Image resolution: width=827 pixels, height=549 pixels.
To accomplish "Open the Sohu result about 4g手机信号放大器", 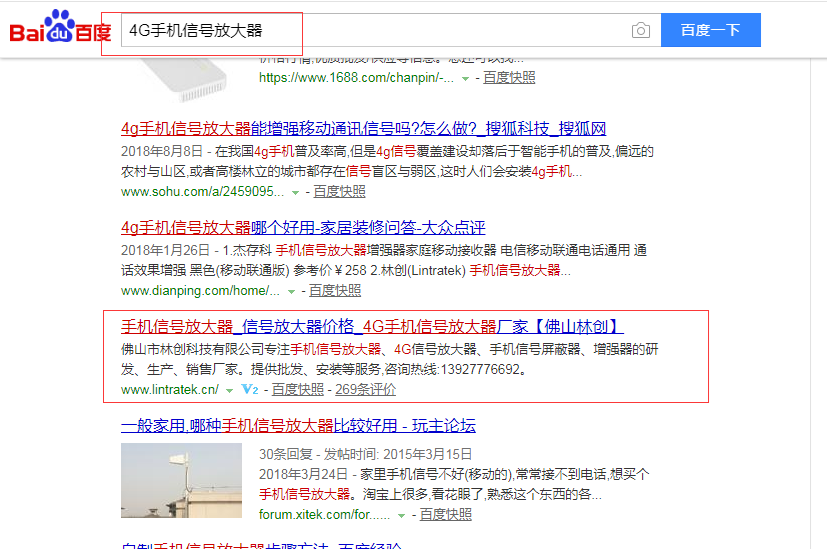I will point(363,129).
